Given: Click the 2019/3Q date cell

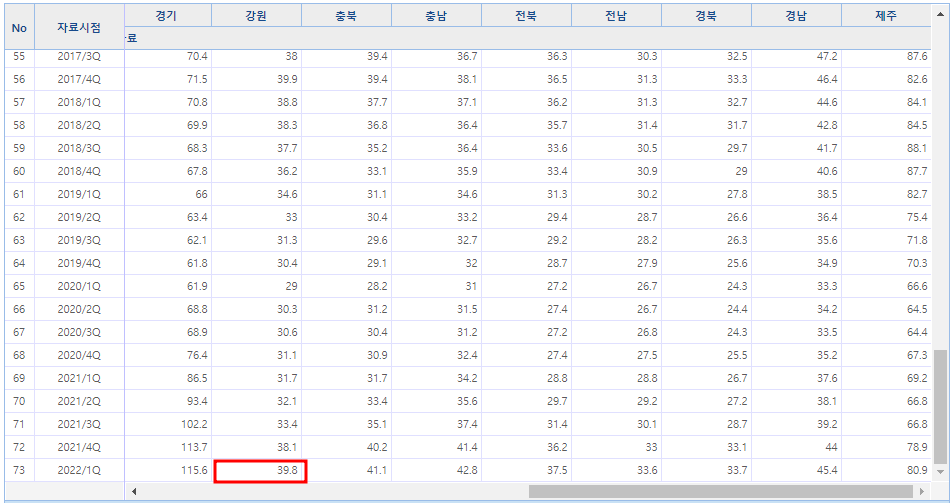Looking at the screenshot, I should pyautogui.click(x=79, y=241).
